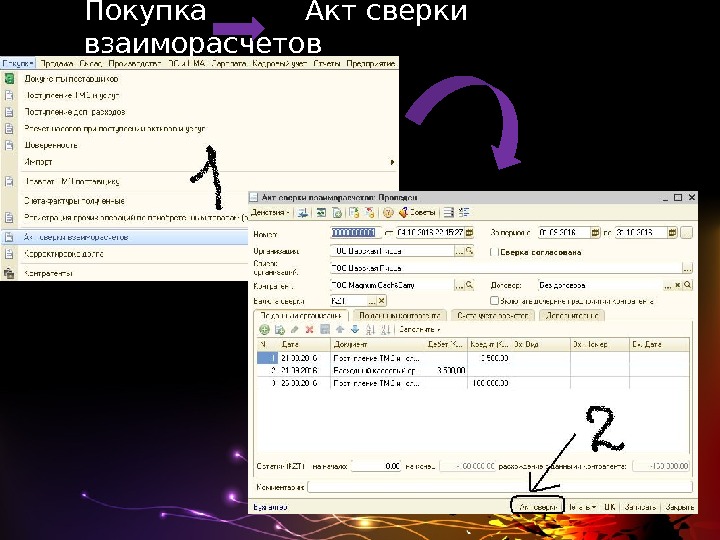The image size is (720, 540).
Task: Select the first table row dated 21.09.2016
Action: [473, 358]
